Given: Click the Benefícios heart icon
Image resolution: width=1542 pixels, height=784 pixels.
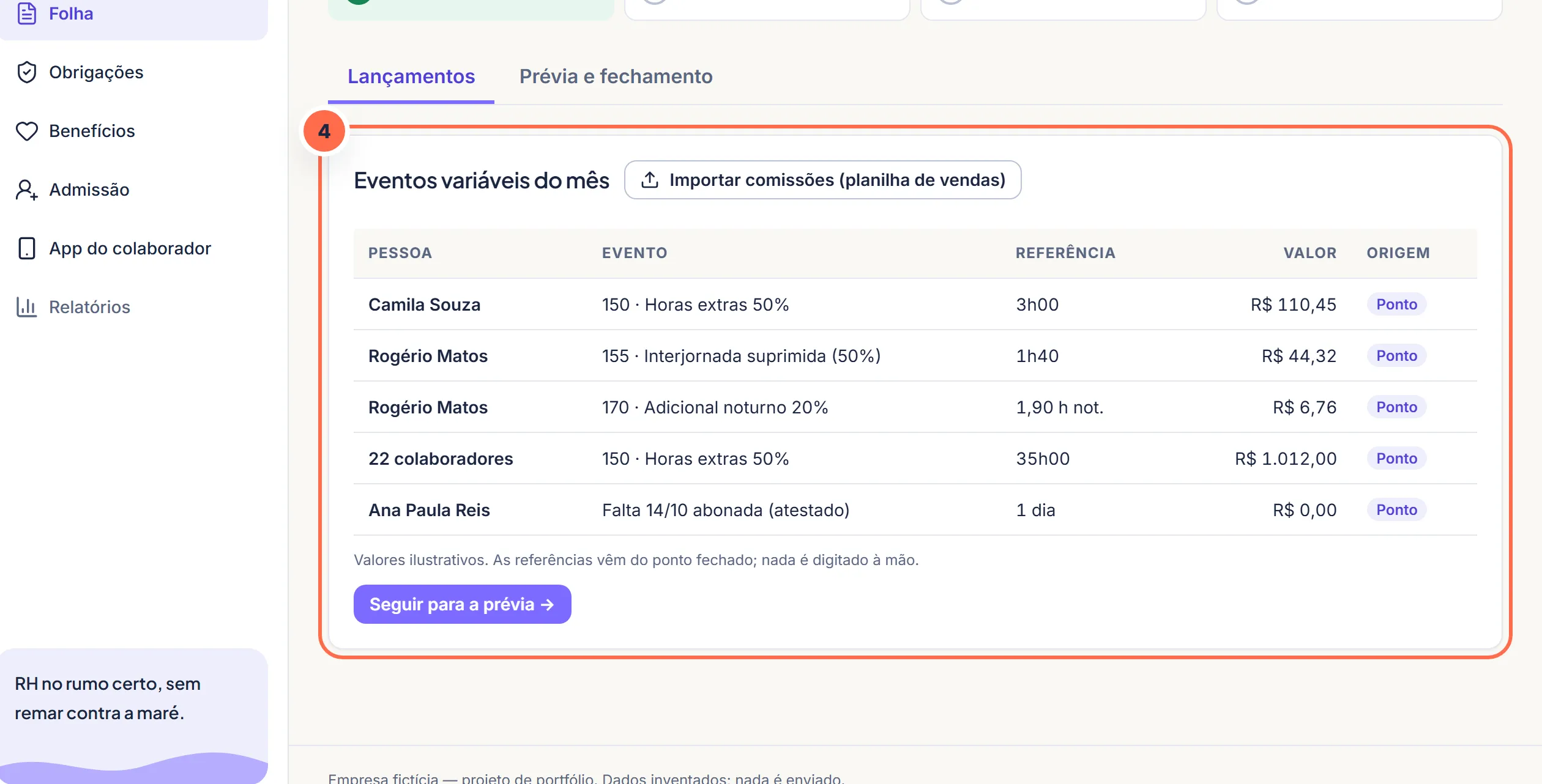Looking at the screenshot, I should click(26, 131).
